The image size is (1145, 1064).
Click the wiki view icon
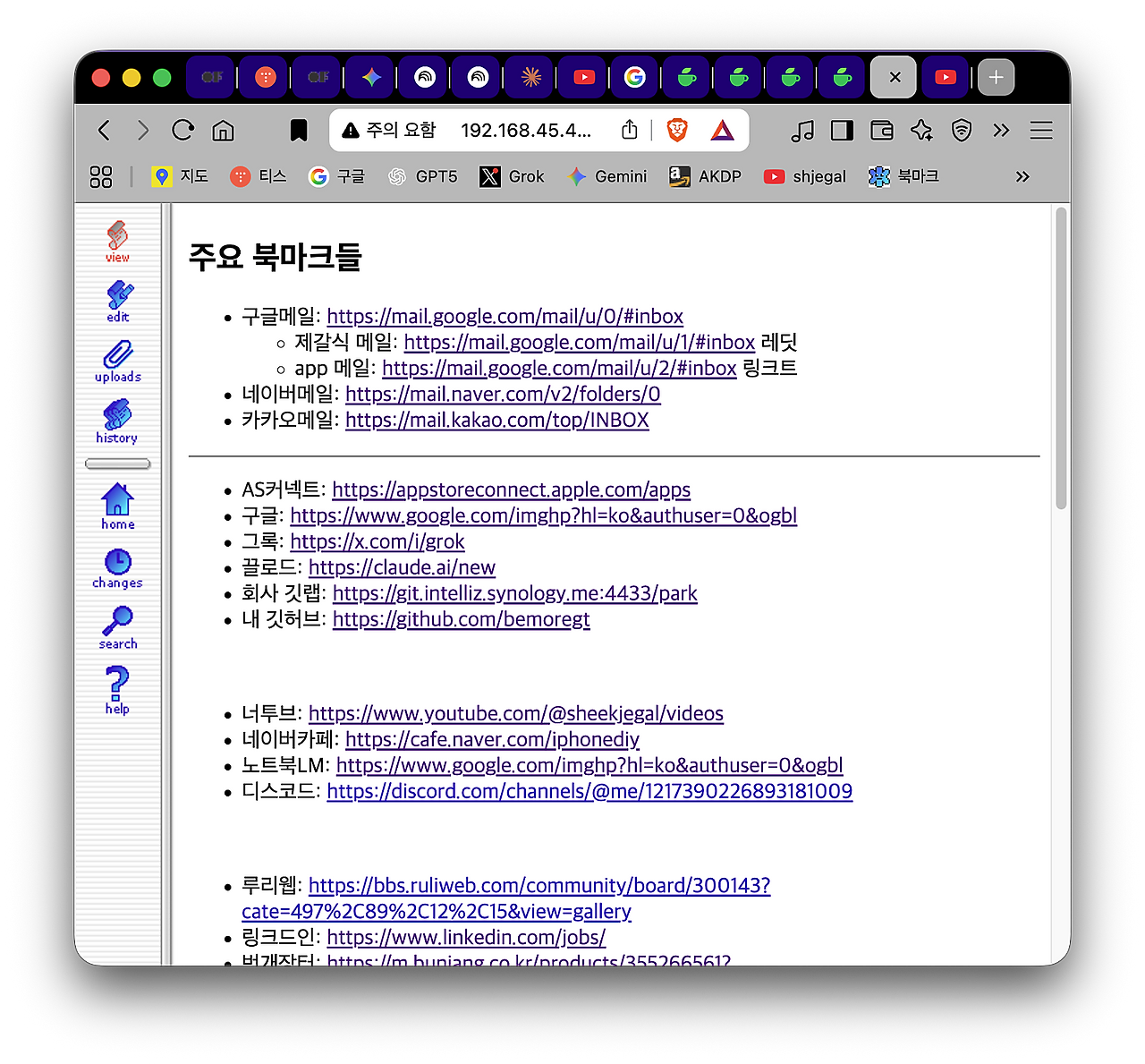(117, 242)
